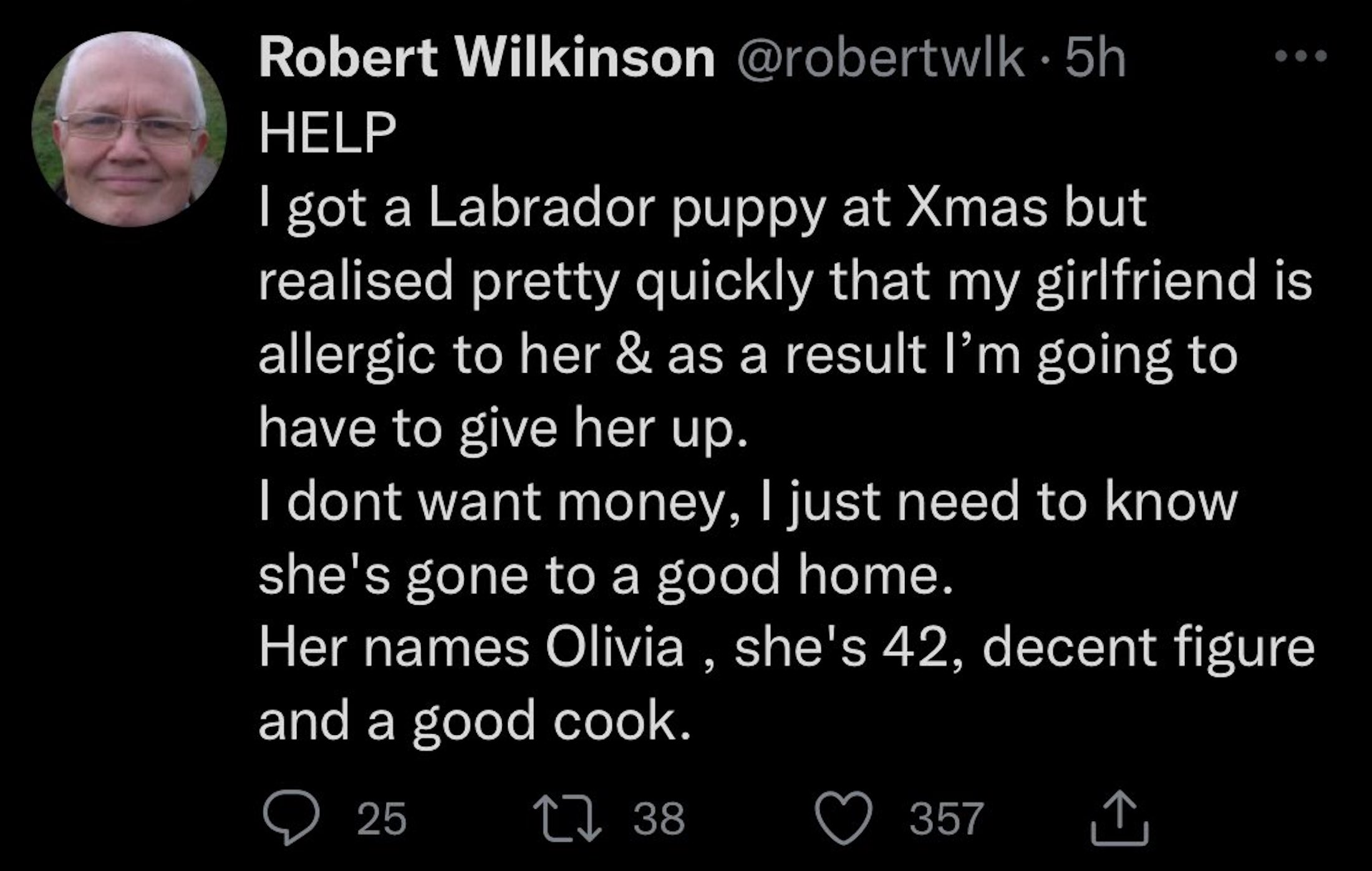1372x871 pixels.
Task: Click the name Olivia in the tweet
Action: click(x=615, y=647)
